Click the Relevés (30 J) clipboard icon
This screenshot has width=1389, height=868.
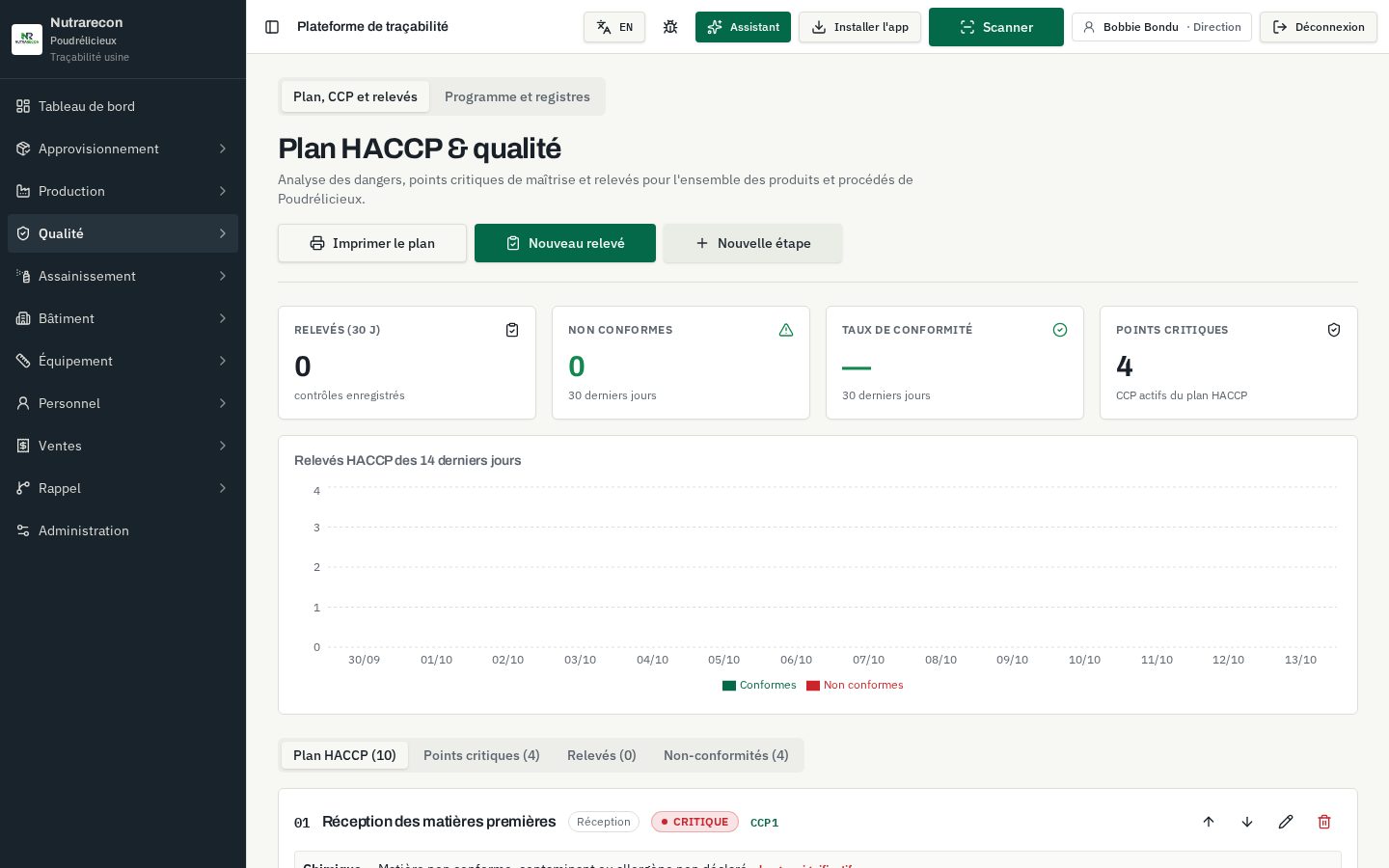[x=512, y=330]
